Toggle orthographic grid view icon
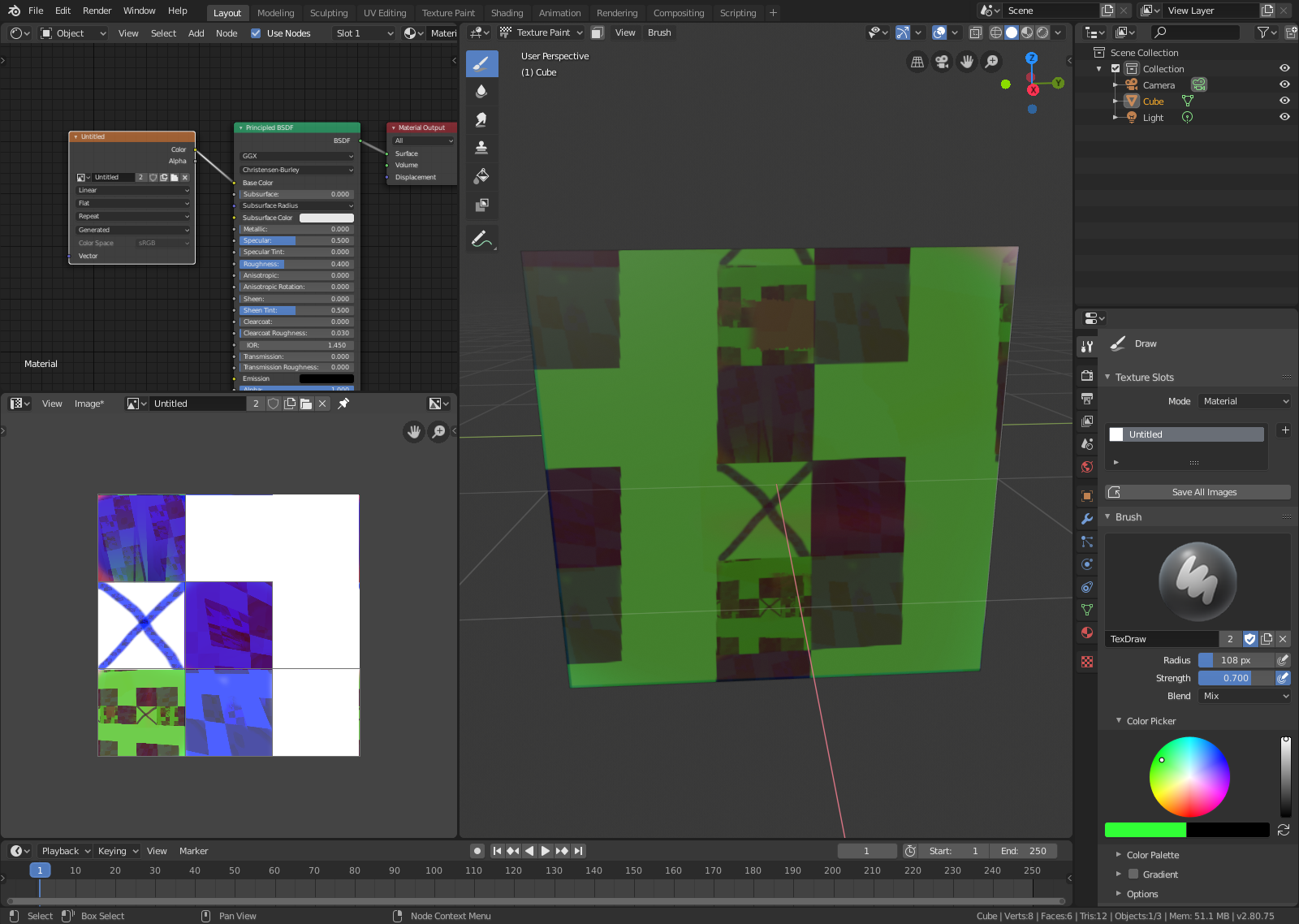The height and width of the screenshot is (924, 1299). [917, 62]
